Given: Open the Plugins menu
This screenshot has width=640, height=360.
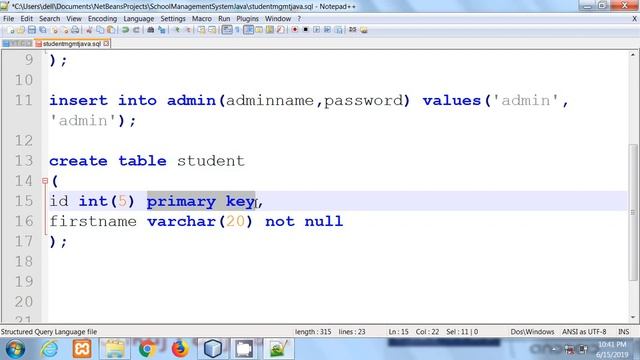Looking at the screenshot, I should tap(247, 19).
